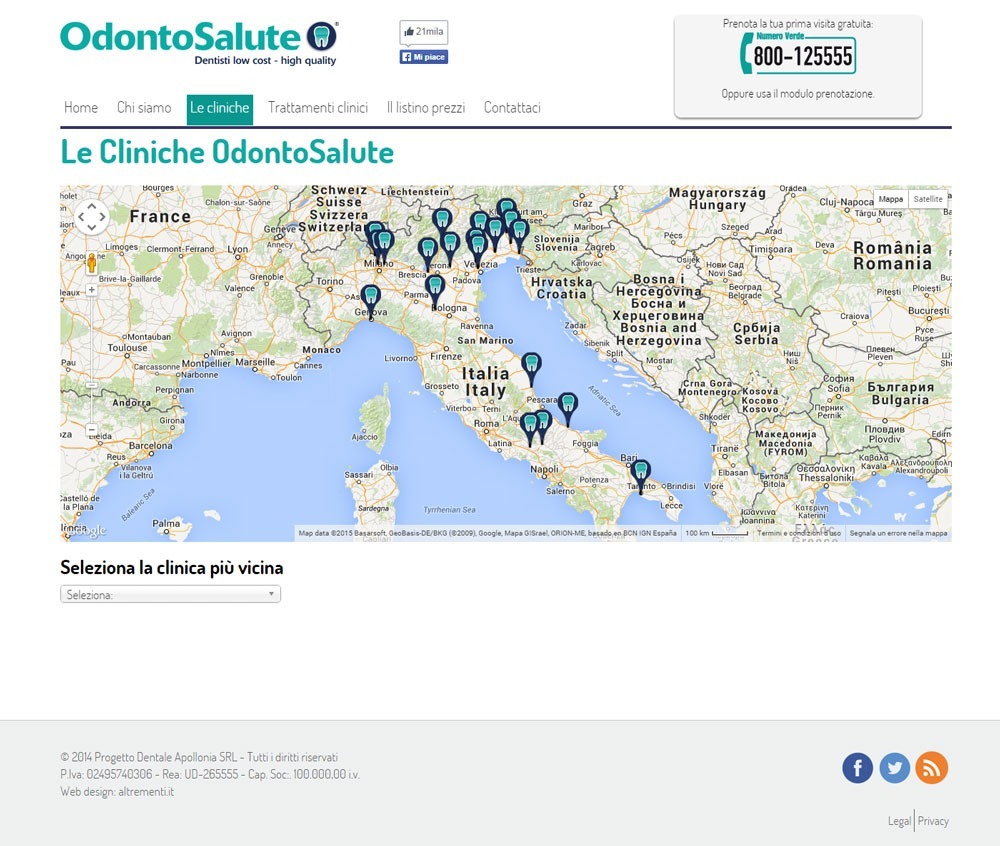Open Trattamenti clinici menu item

click(x=318, y=108)
